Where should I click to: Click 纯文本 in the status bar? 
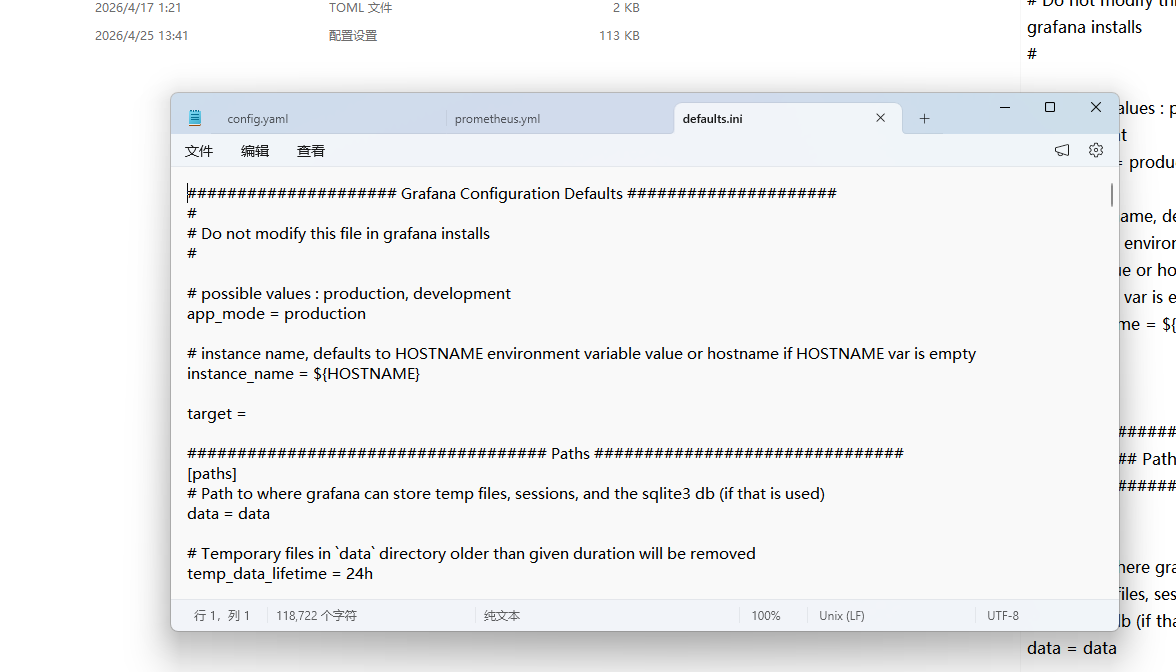(502, 615)
